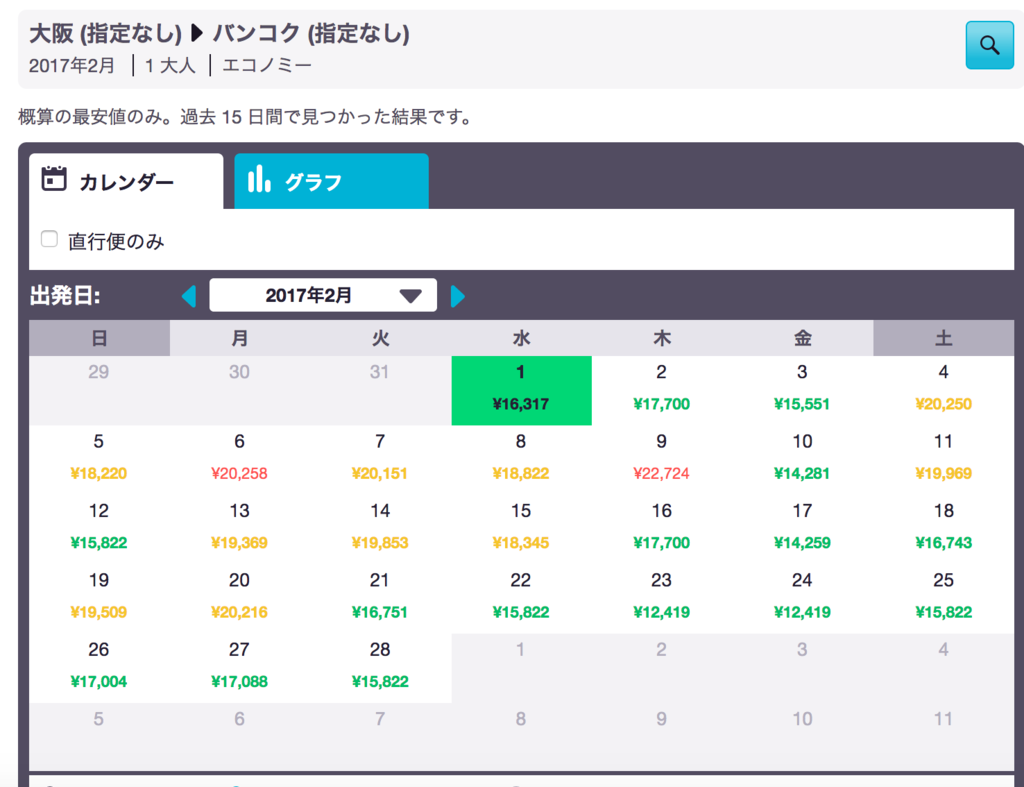Switch to the グラフ tab
1024x787 pixels.
tap(331, 181)
